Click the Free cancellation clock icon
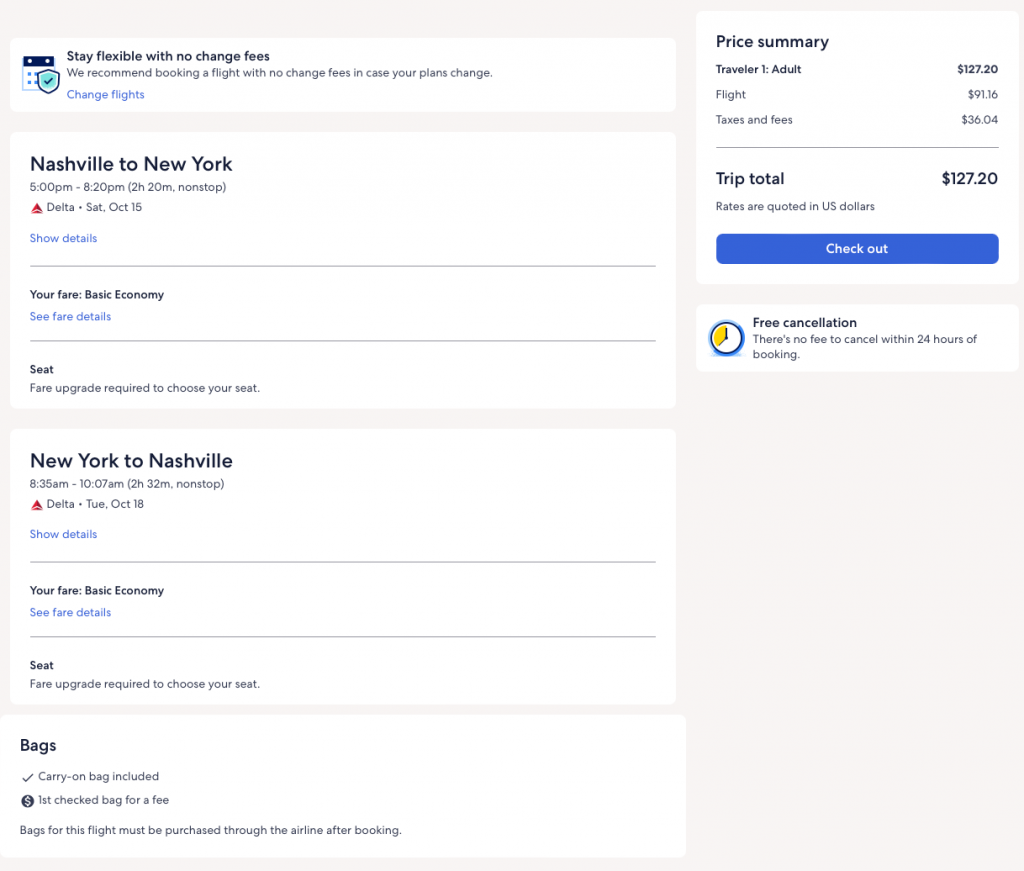This screenshot has width=1024, height=871. pyautogui.click(x=726, y=339)
